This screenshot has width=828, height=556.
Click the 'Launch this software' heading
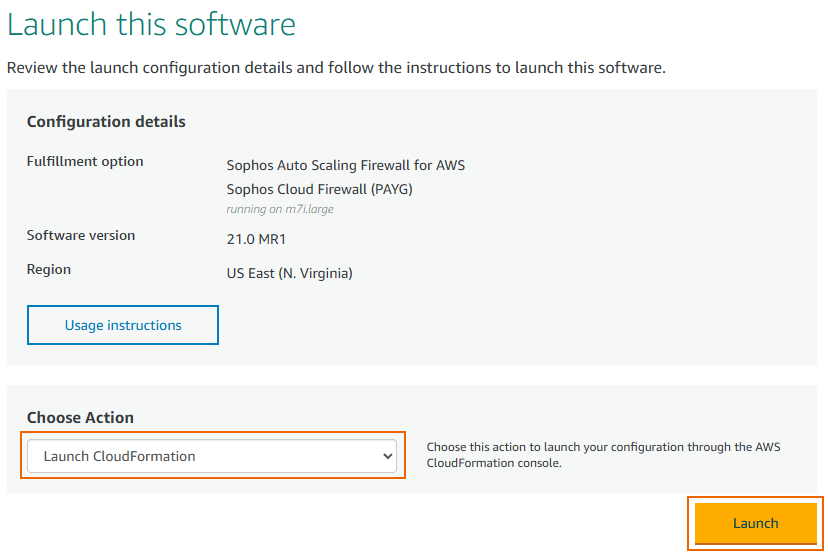coord(152,25)
